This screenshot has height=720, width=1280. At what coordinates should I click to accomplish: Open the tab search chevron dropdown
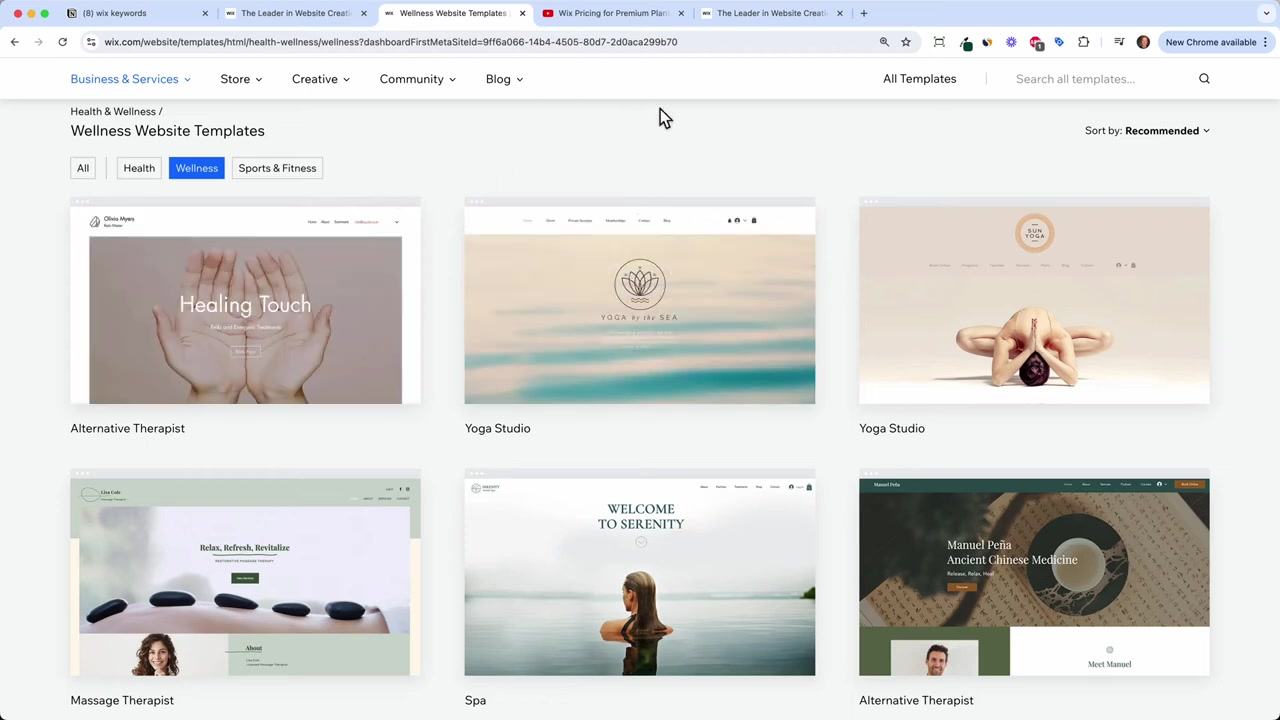tap(1266, 13)
